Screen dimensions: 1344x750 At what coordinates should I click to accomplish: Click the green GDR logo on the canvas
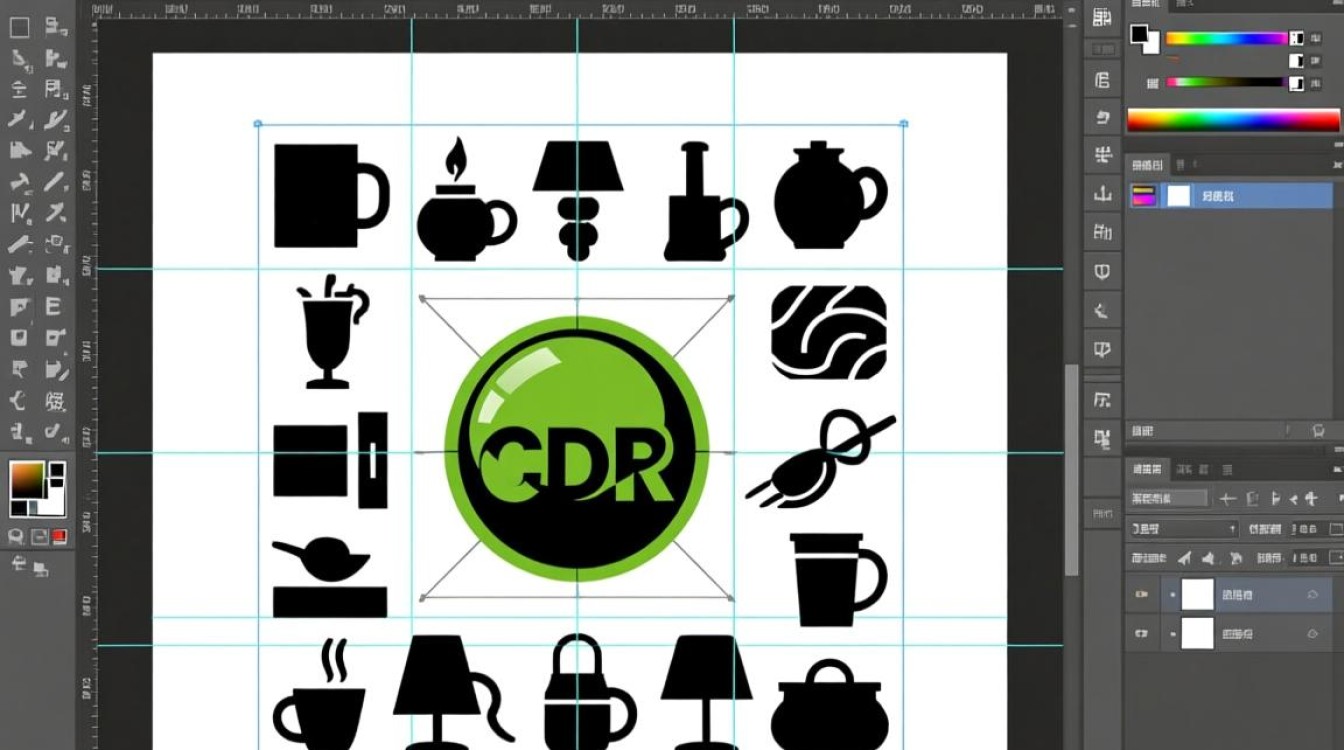[576, 448]
